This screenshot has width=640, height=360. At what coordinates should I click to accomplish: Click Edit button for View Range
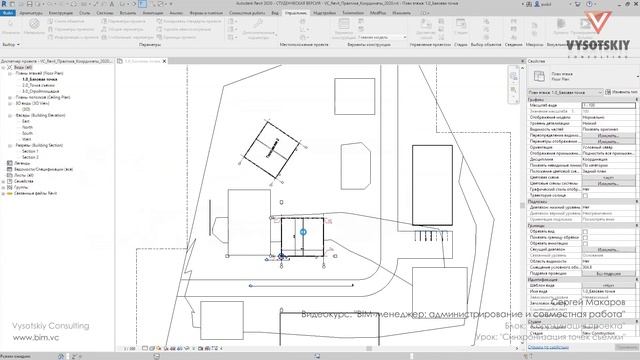pos(608,249)
